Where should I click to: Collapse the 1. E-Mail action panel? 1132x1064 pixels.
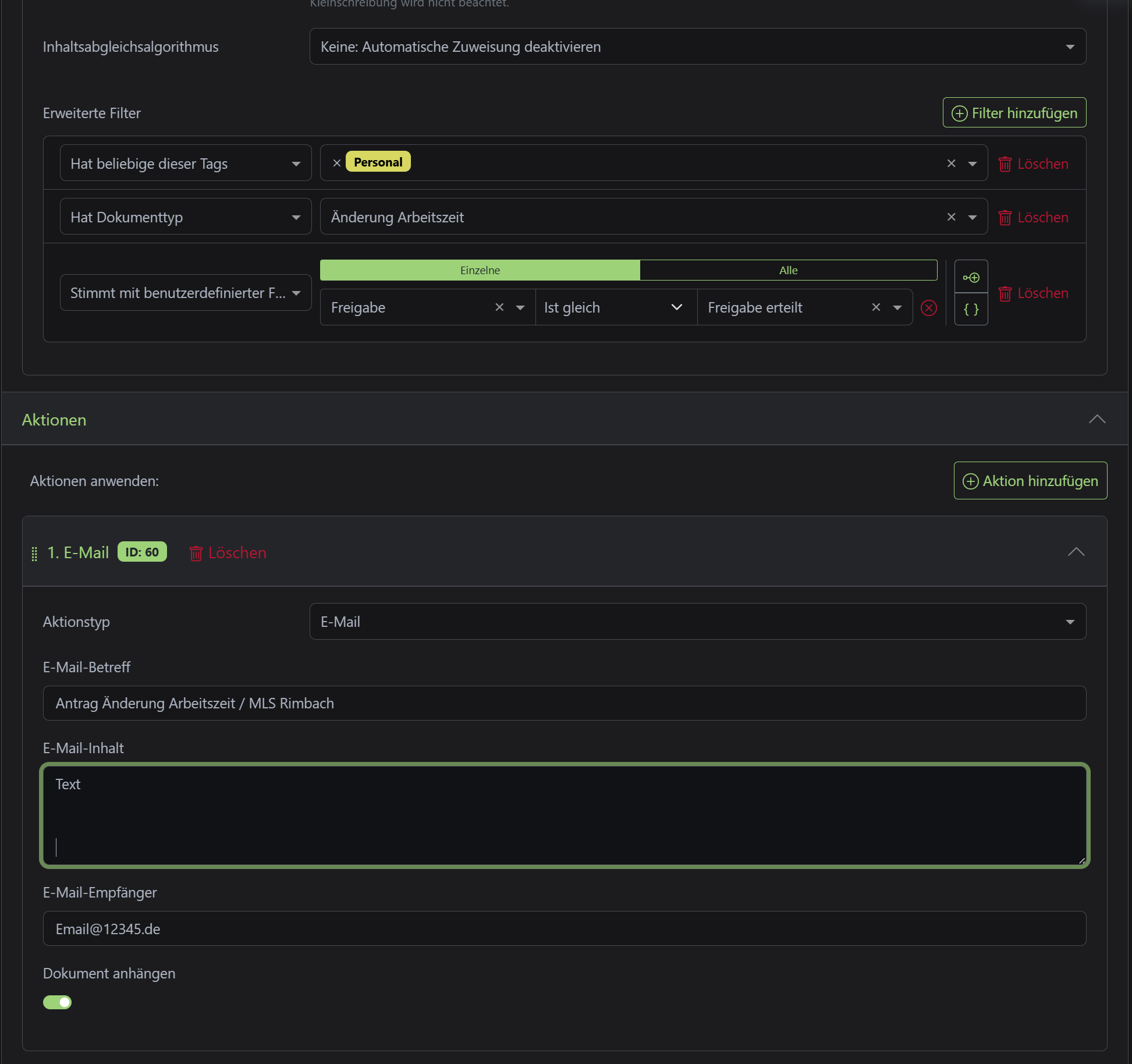tap(1076, 552)
